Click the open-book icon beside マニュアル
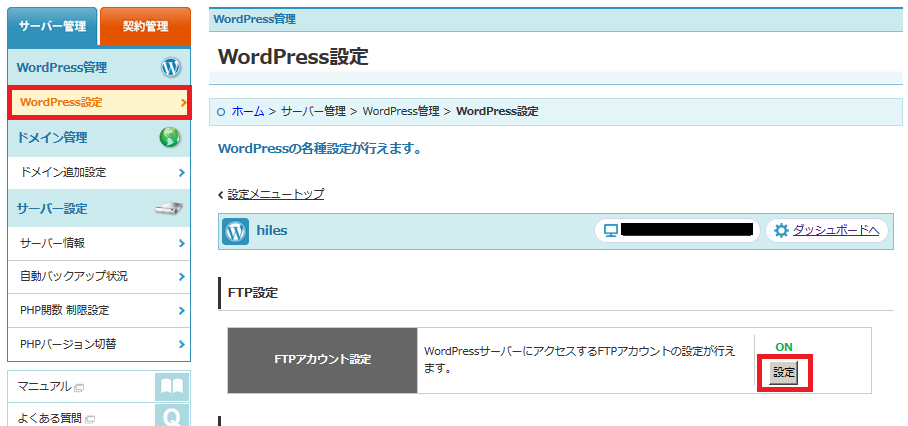This screenshot has height=426, width=908. click(x=172, y=387)
